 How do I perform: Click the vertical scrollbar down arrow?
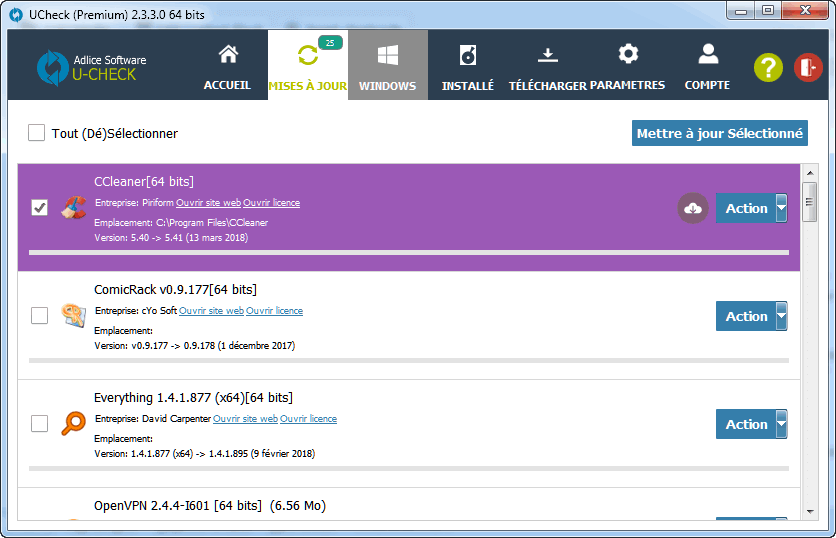tap(810, 511)
